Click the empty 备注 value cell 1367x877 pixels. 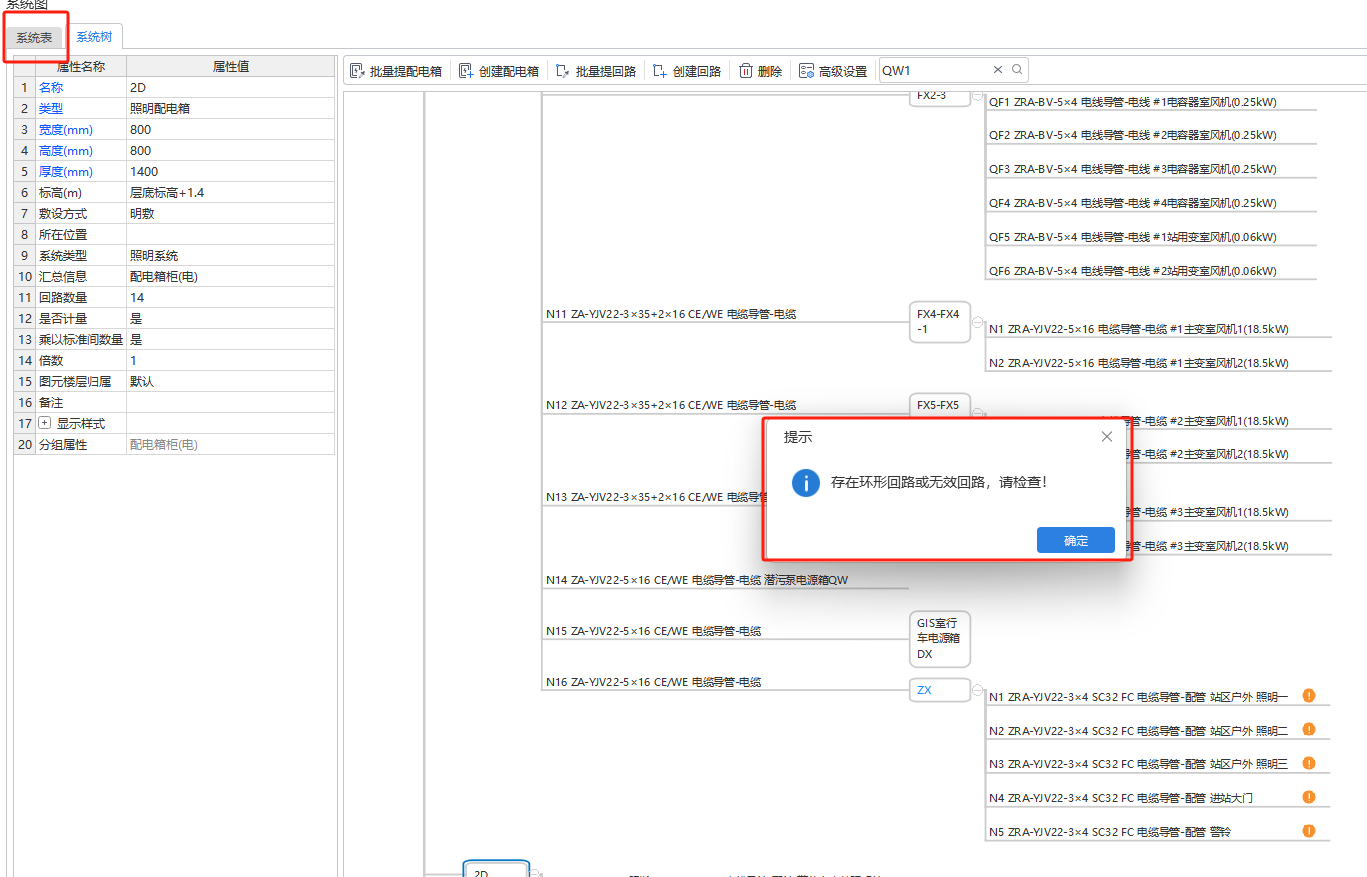tap(231, 402)
